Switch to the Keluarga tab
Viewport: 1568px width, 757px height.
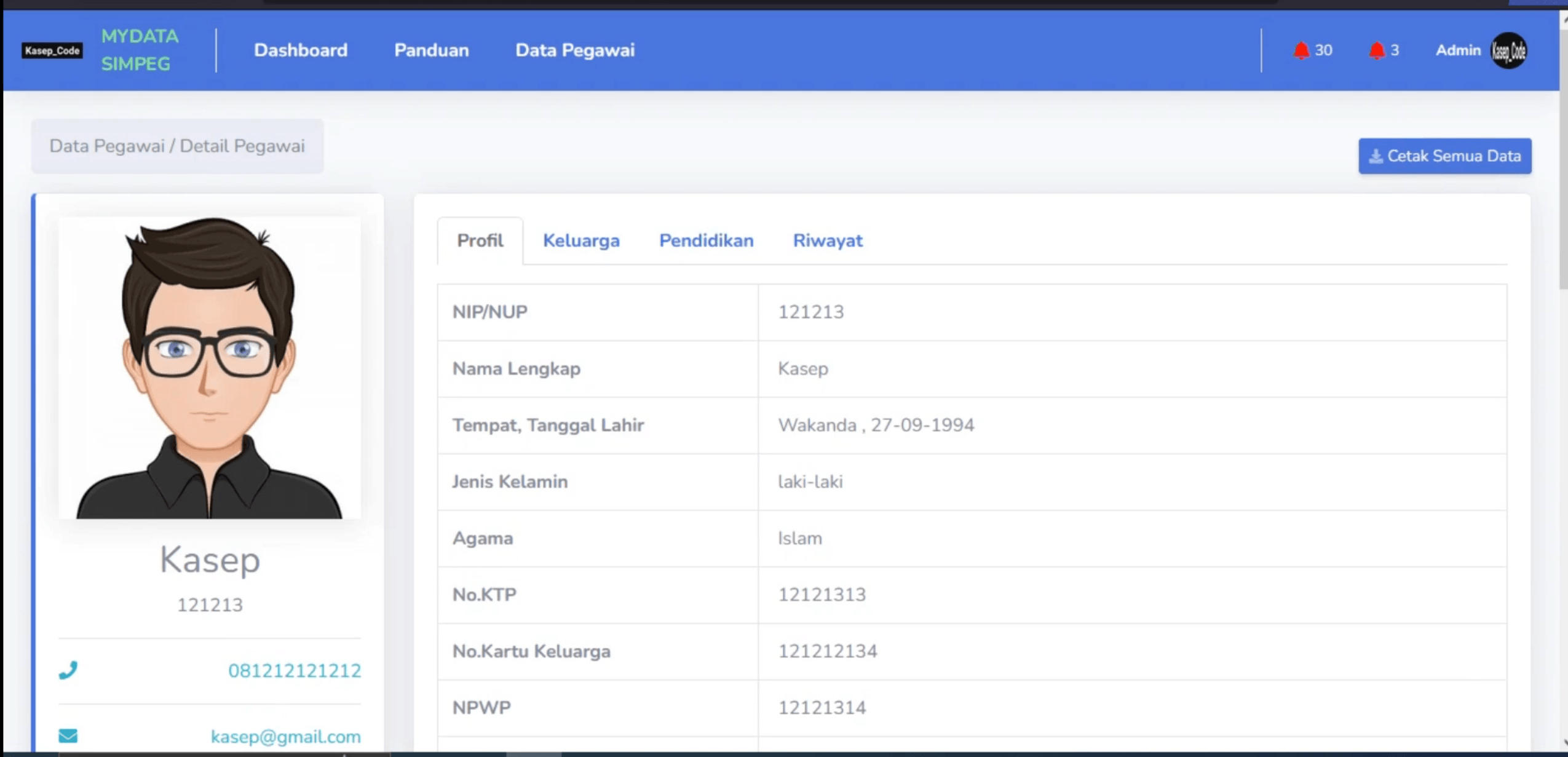pyautogui.click(x=581, y=240)
